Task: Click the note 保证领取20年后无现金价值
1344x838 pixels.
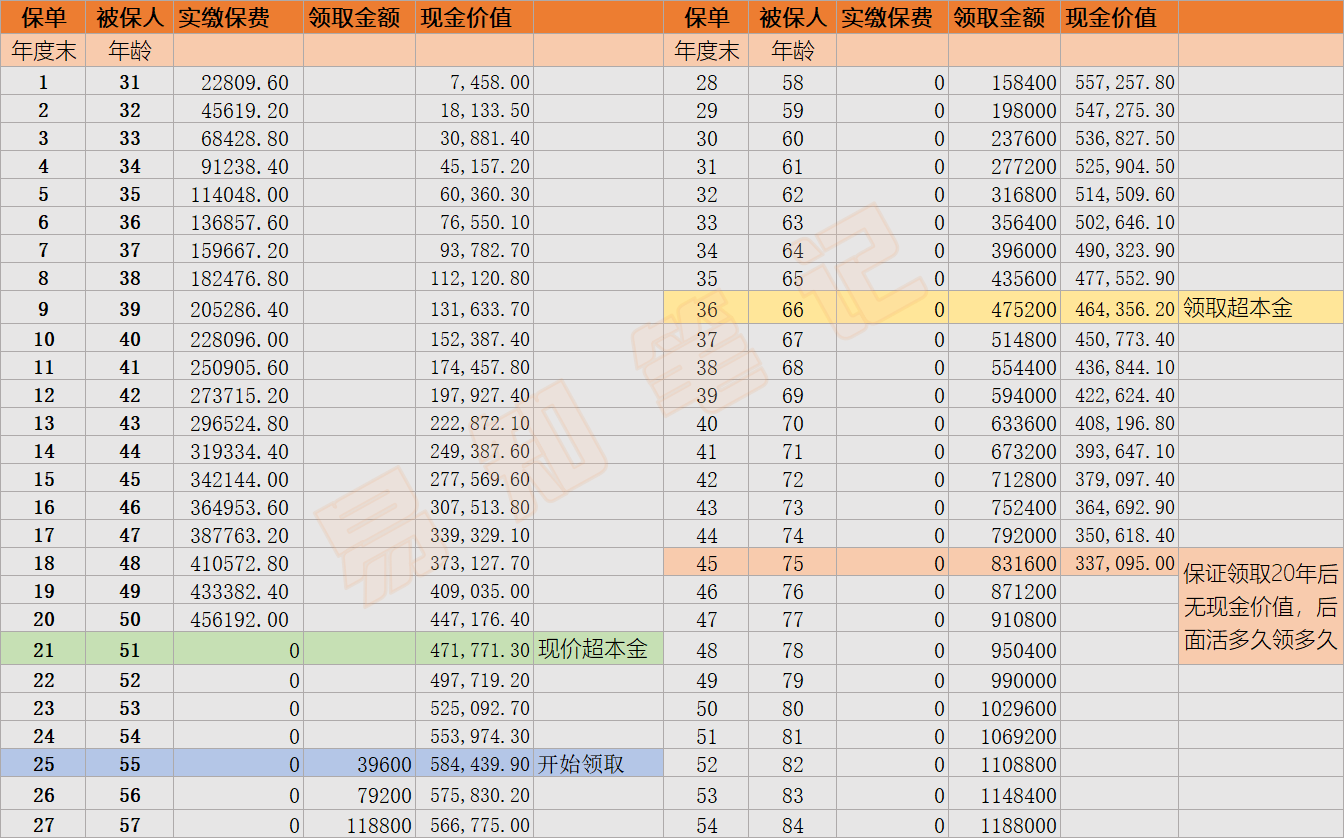Action: (x=1261, y=607)
